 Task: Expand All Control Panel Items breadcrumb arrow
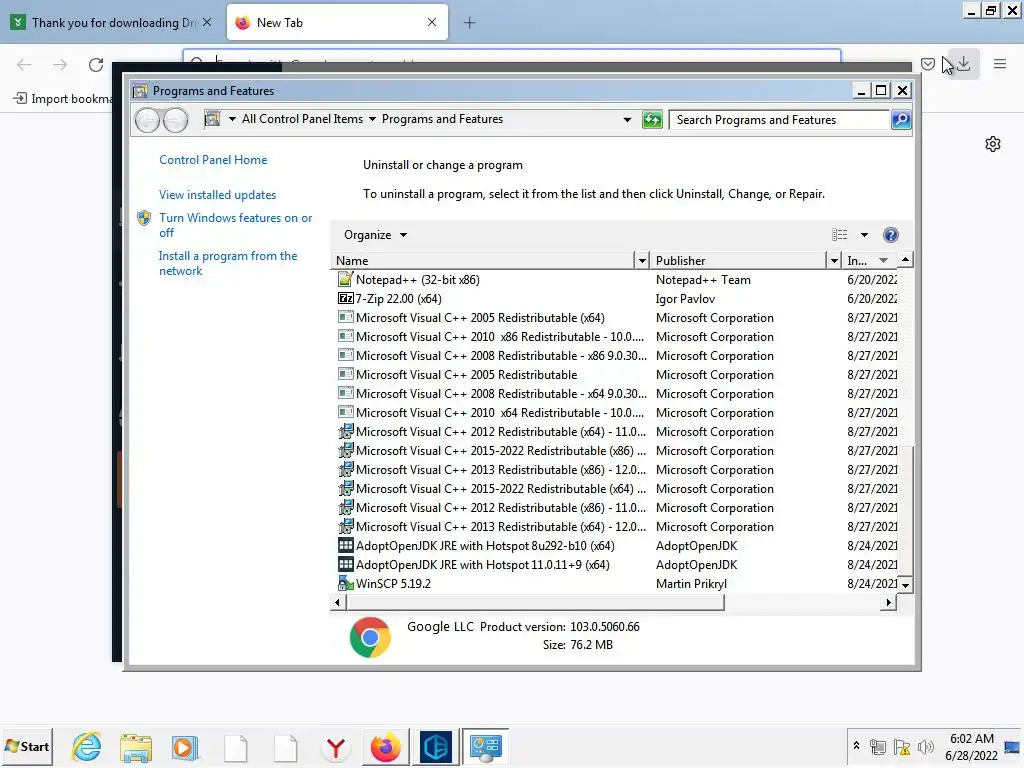pos(372,119)
